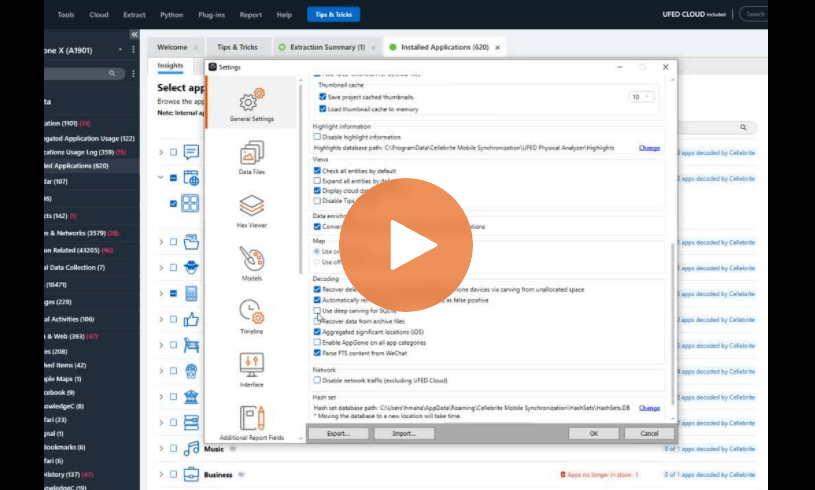815x490 pixels.
Task: Click the calendar globe category icon
Action: point(191,178)
